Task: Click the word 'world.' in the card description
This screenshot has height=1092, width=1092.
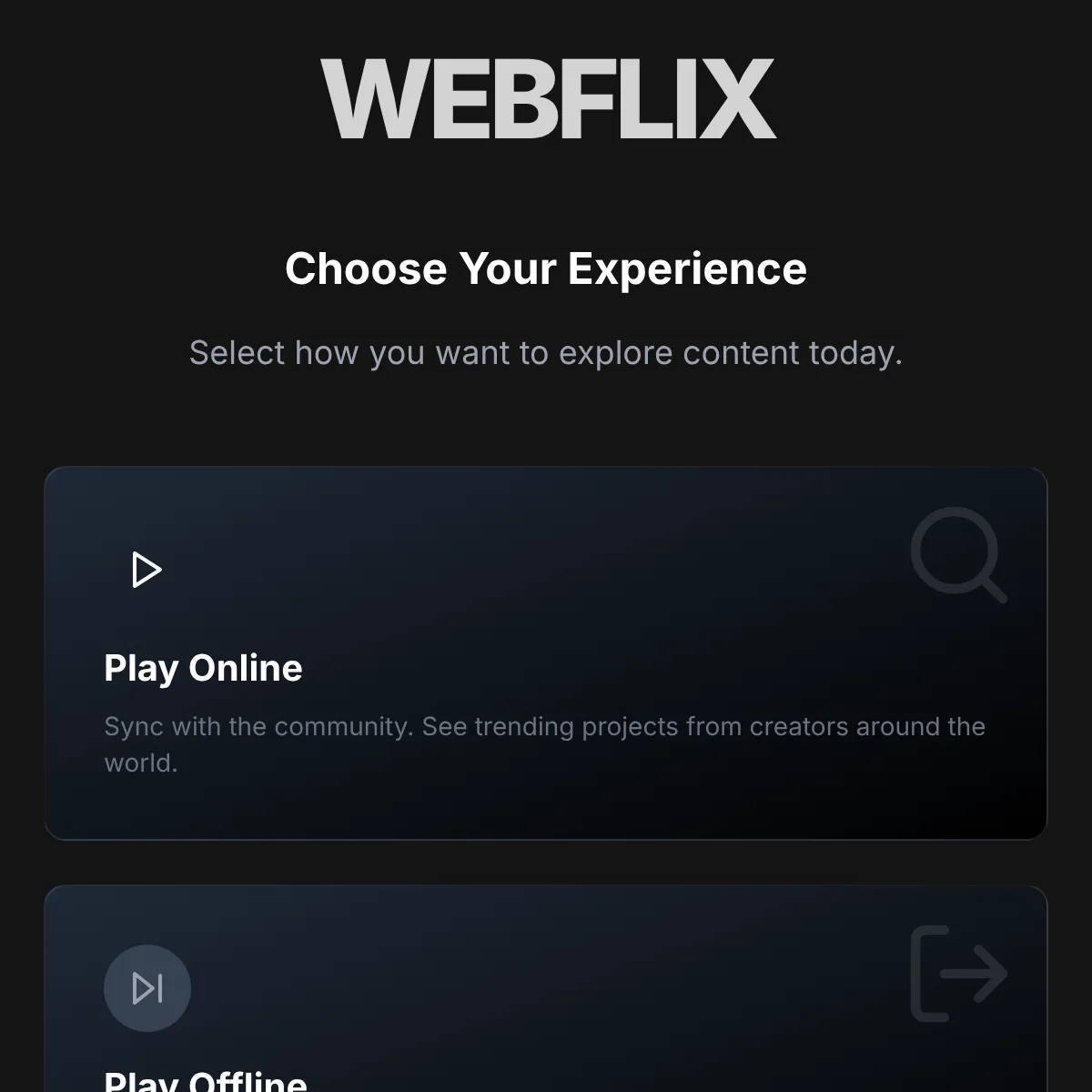Action: pos(141,763)
